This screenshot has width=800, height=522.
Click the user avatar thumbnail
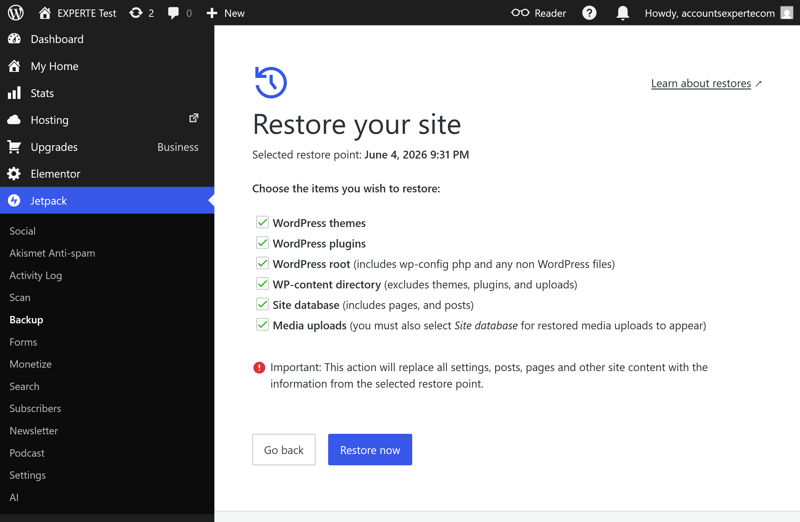[787, 13]
